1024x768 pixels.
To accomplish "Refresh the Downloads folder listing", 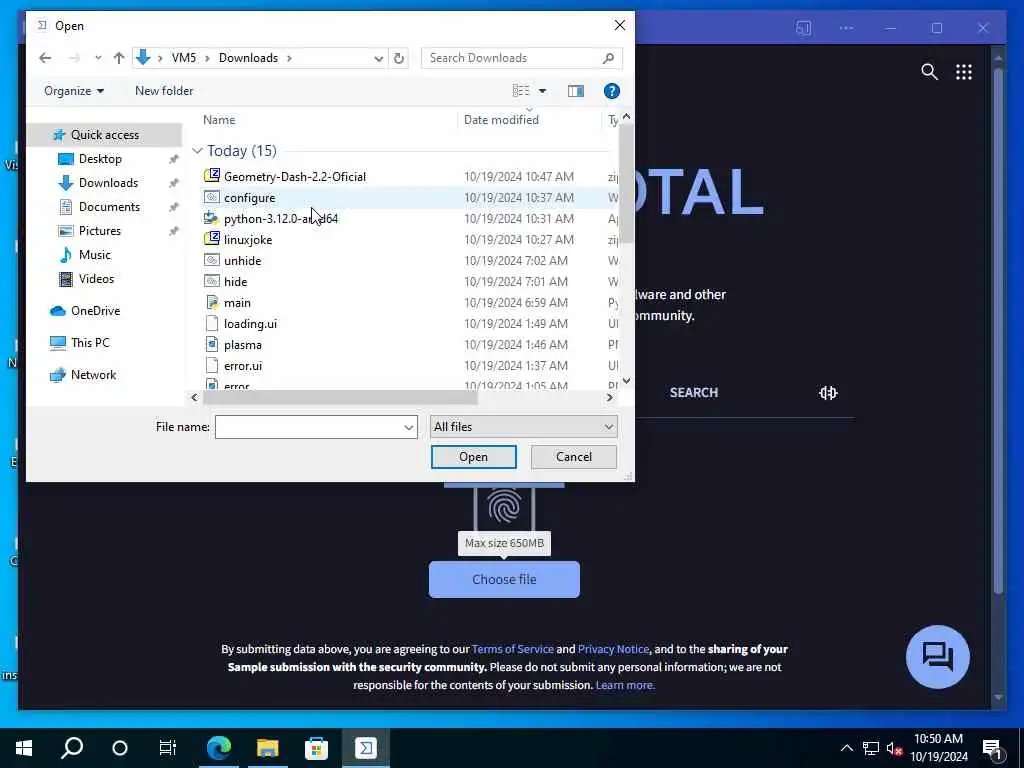I will pyautogui.click(x=398, y=58).
